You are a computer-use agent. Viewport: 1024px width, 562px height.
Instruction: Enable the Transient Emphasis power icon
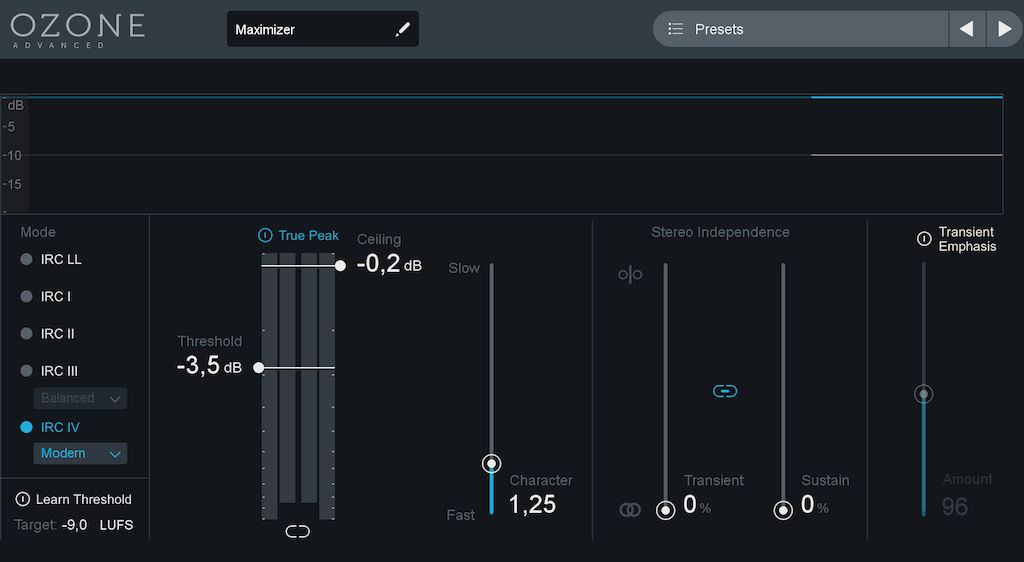click(x=924, y=239)
